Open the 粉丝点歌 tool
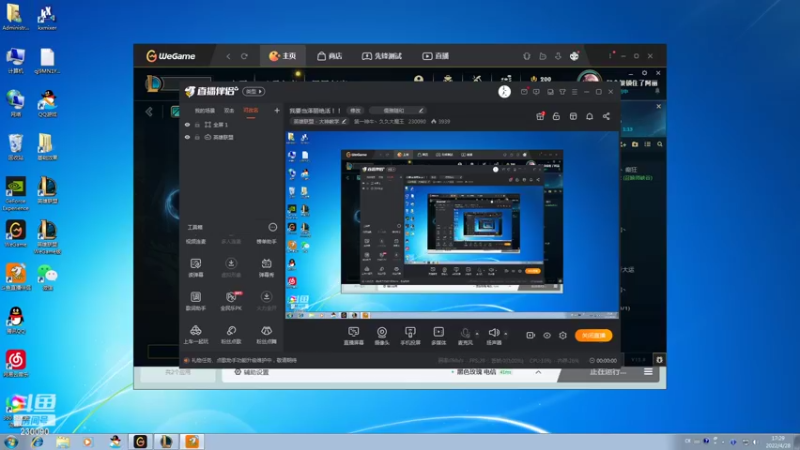 (x=231, y=335)
